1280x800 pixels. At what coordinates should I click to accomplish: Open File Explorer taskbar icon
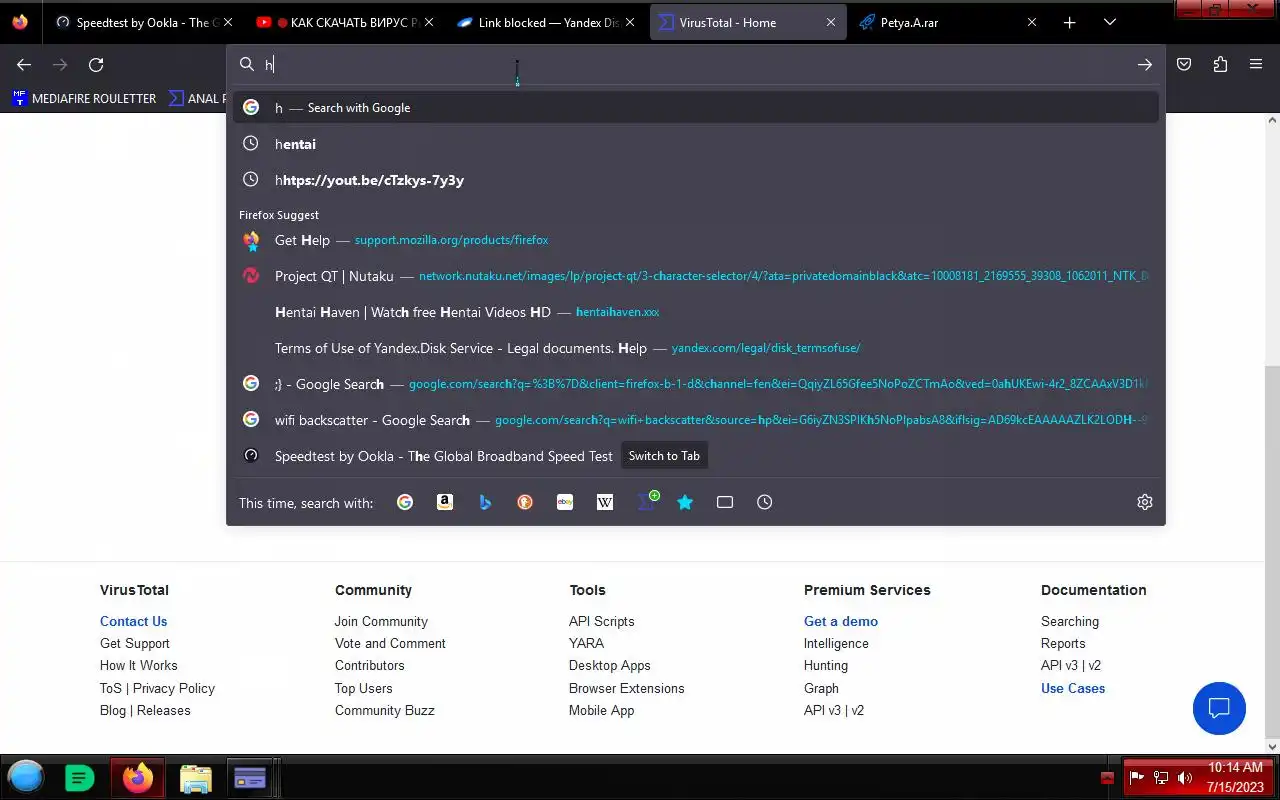[x=196, y=778]
